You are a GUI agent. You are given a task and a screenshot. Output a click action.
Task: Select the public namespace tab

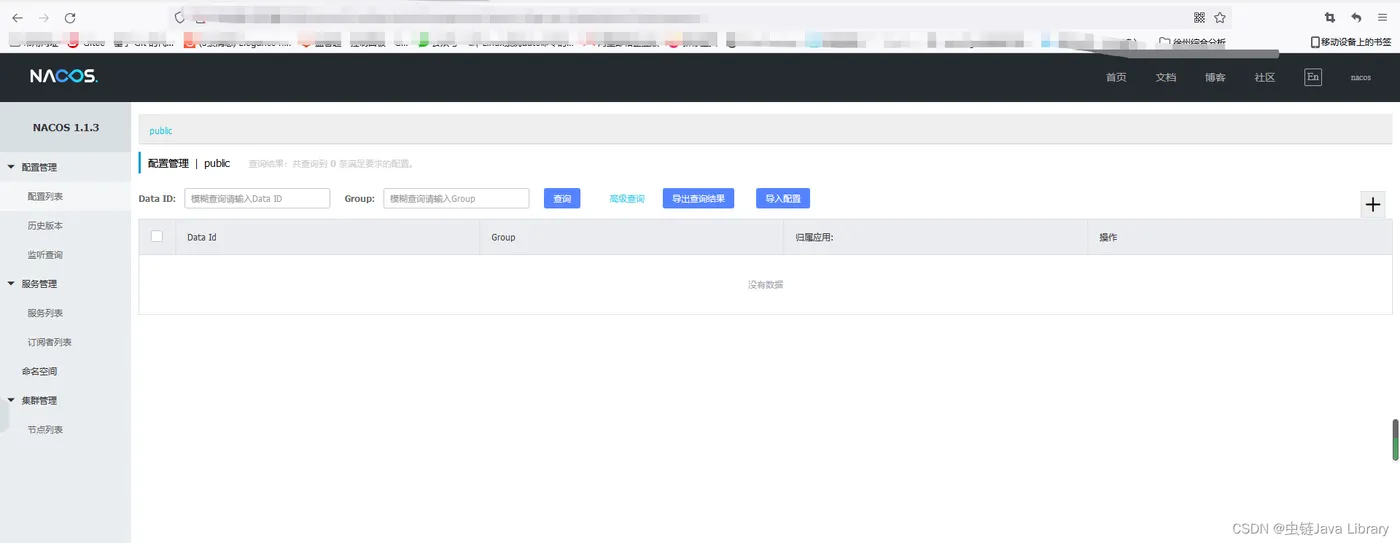[x=161, y=131]
